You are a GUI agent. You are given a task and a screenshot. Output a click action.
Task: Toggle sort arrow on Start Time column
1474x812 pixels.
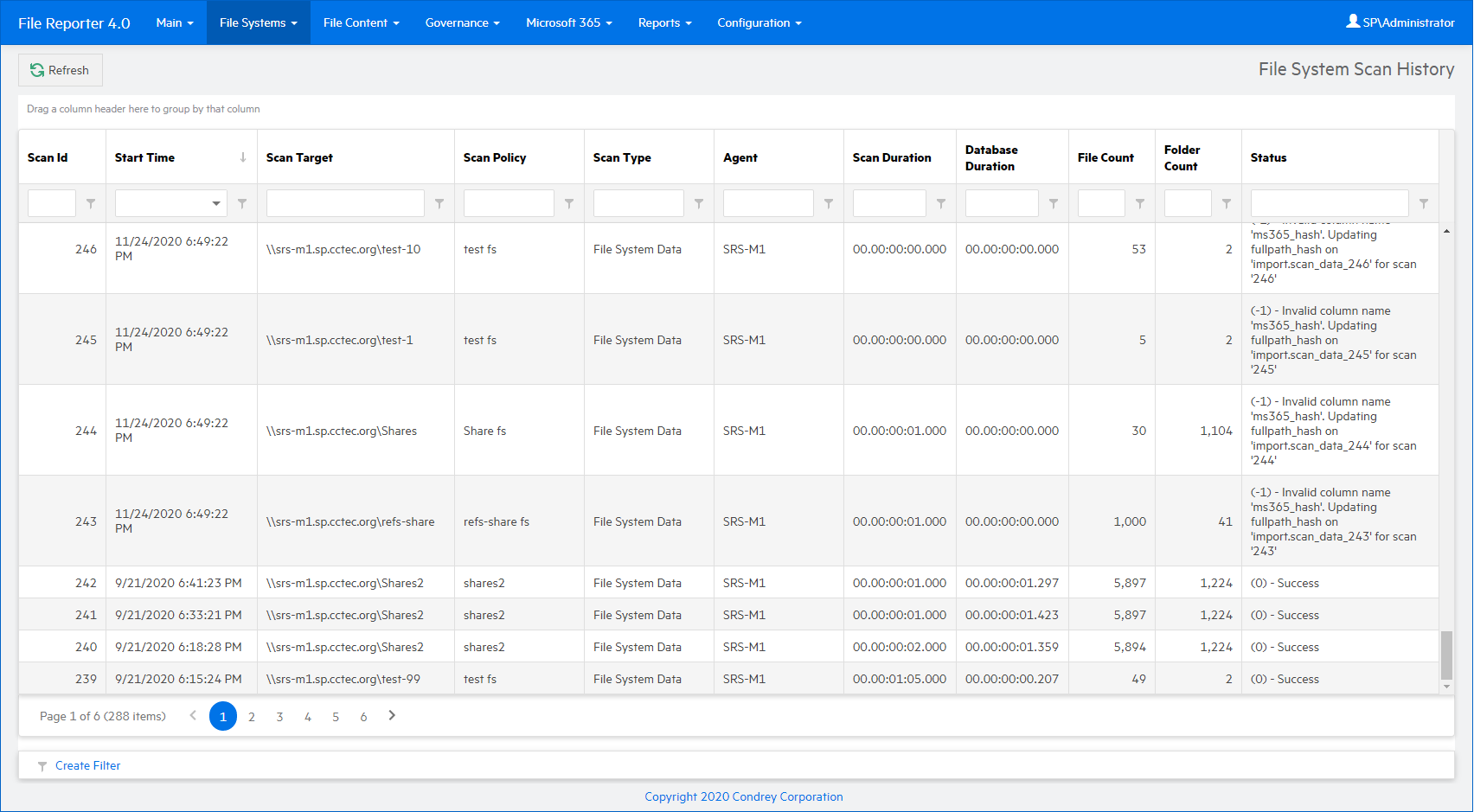(x=243, y=157)
